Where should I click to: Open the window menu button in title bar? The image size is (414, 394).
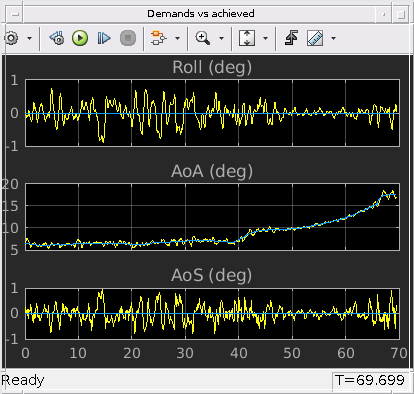click(x=15, y=14)
